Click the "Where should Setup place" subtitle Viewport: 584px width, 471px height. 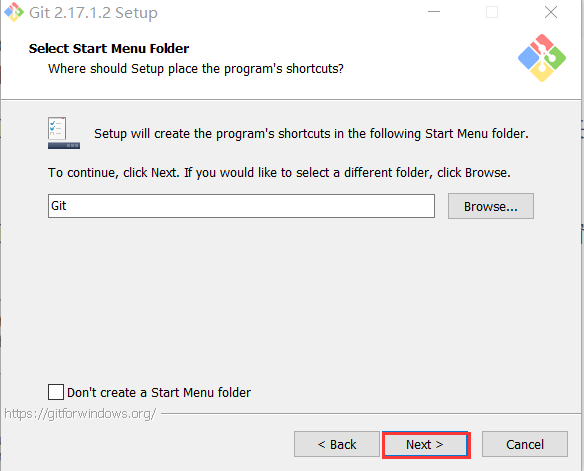click(x=196, y=69)
